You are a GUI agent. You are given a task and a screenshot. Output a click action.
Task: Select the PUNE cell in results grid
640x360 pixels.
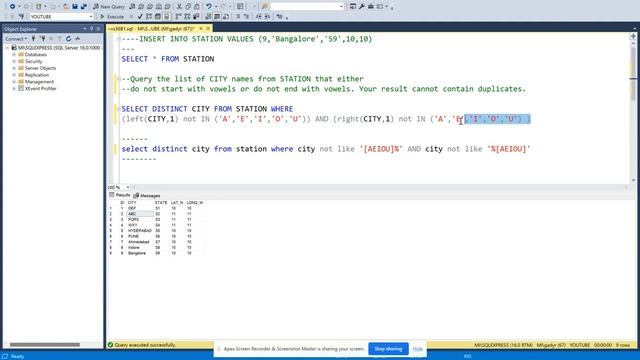pyautogui.click(x=140, y=236)
